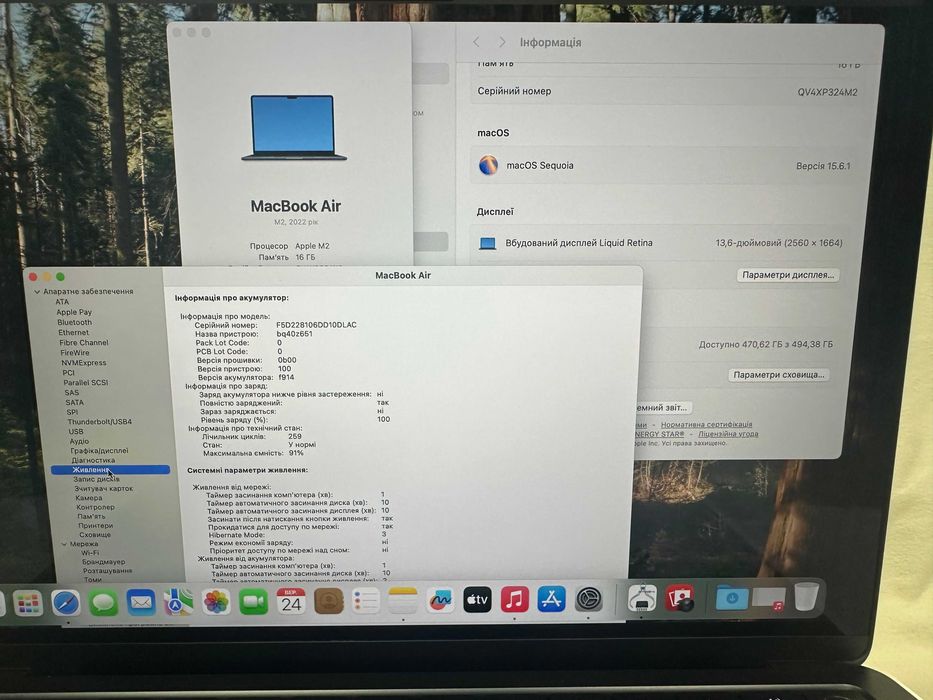Screen dimensions: 933x700
Task: Select Камера in the sidebar
Action: click(89, 498)
